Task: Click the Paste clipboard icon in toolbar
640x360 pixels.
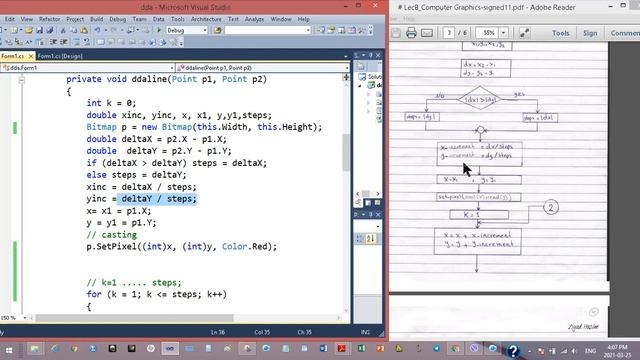Action: click(84, 30)
